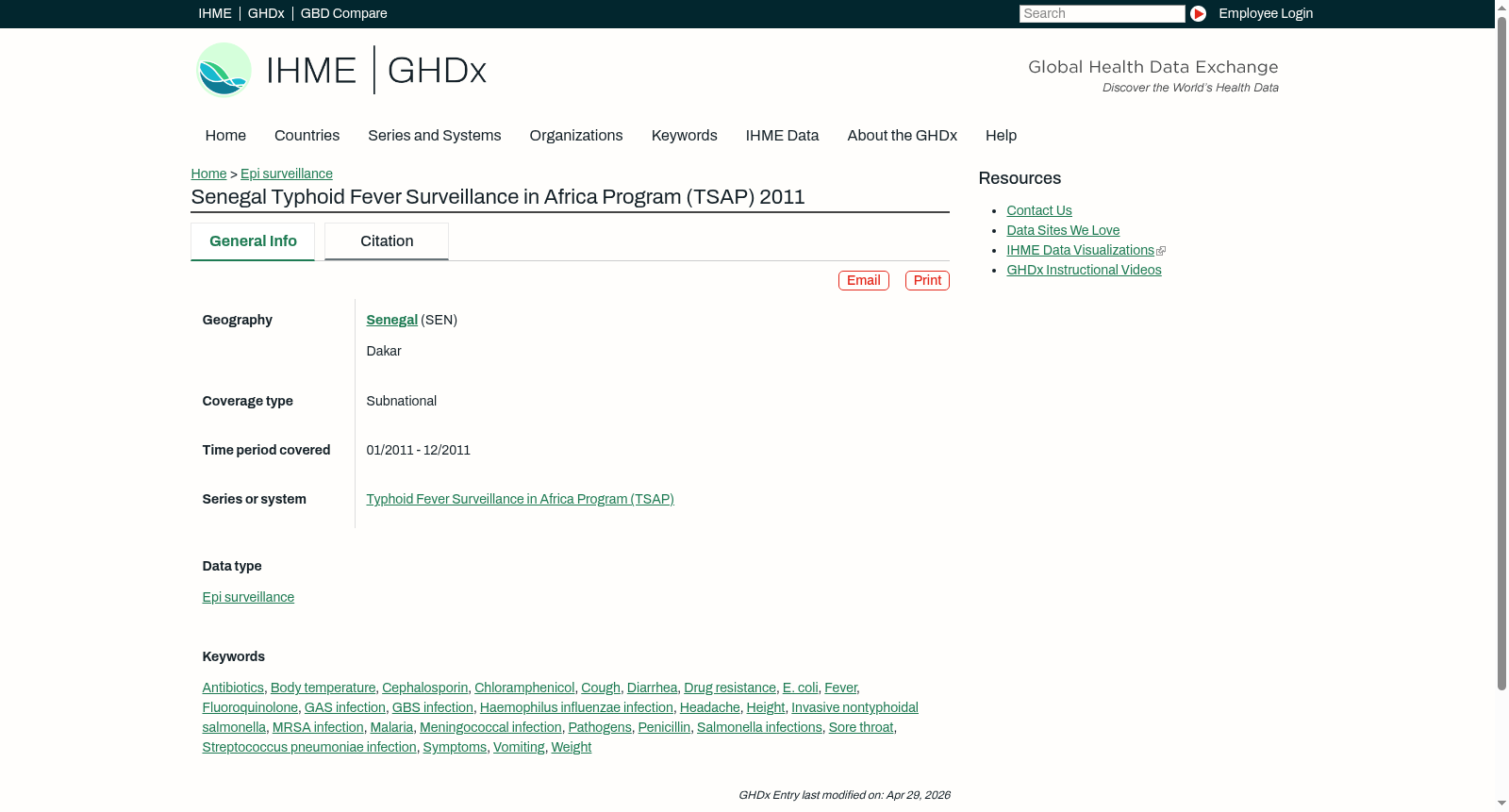Click Epi surveillance under Data type
1509x812 pixels.
tap(248, 597)
